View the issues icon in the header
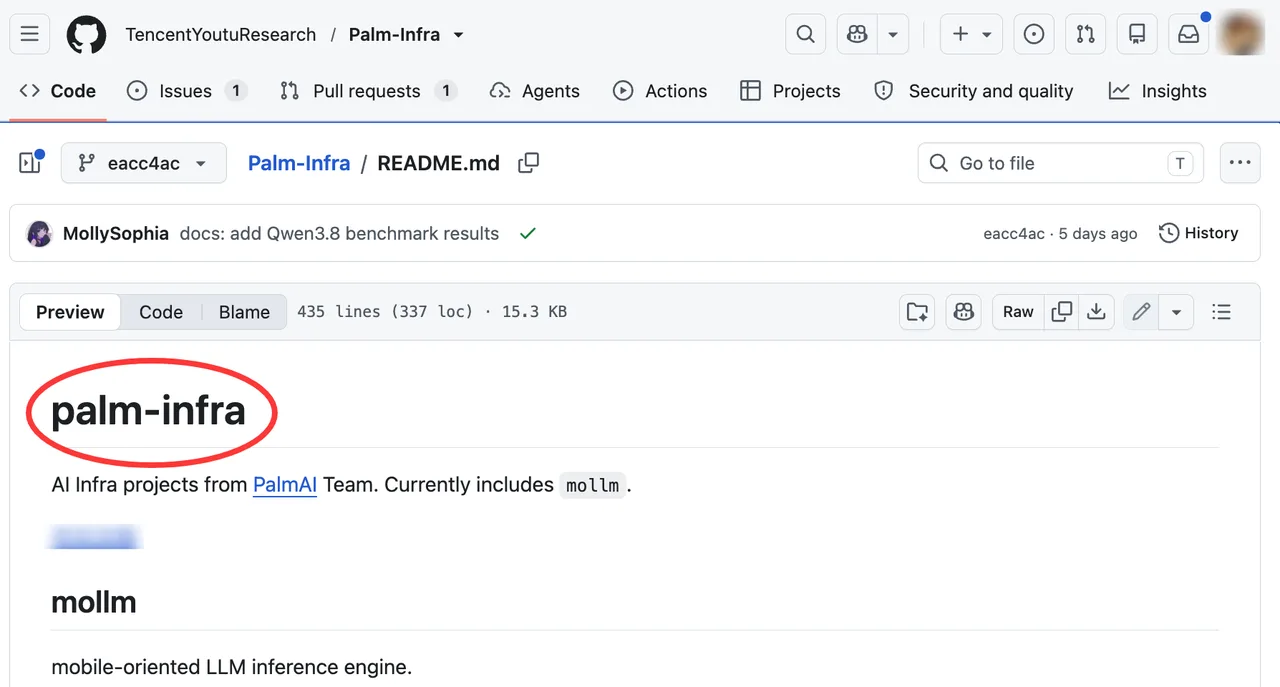Image resolution: width=1280 pixels, height=687 pixels. click(1034, 35)
